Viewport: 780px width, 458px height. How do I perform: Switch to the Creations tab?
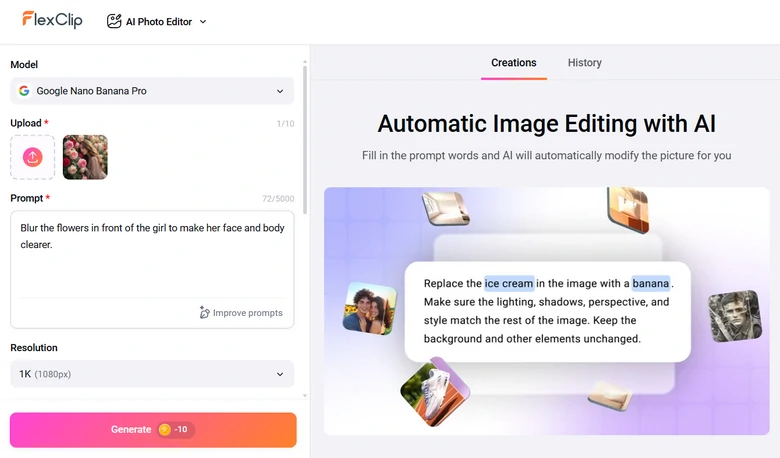[x=513, y=63]
